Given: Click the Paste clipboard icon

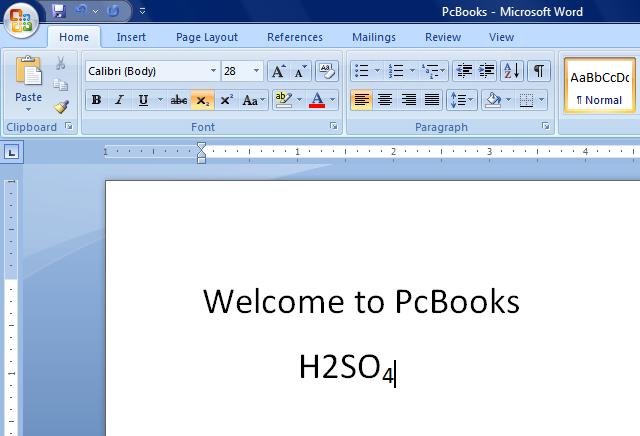Looking at the screenshot, I should coord(29,70).
